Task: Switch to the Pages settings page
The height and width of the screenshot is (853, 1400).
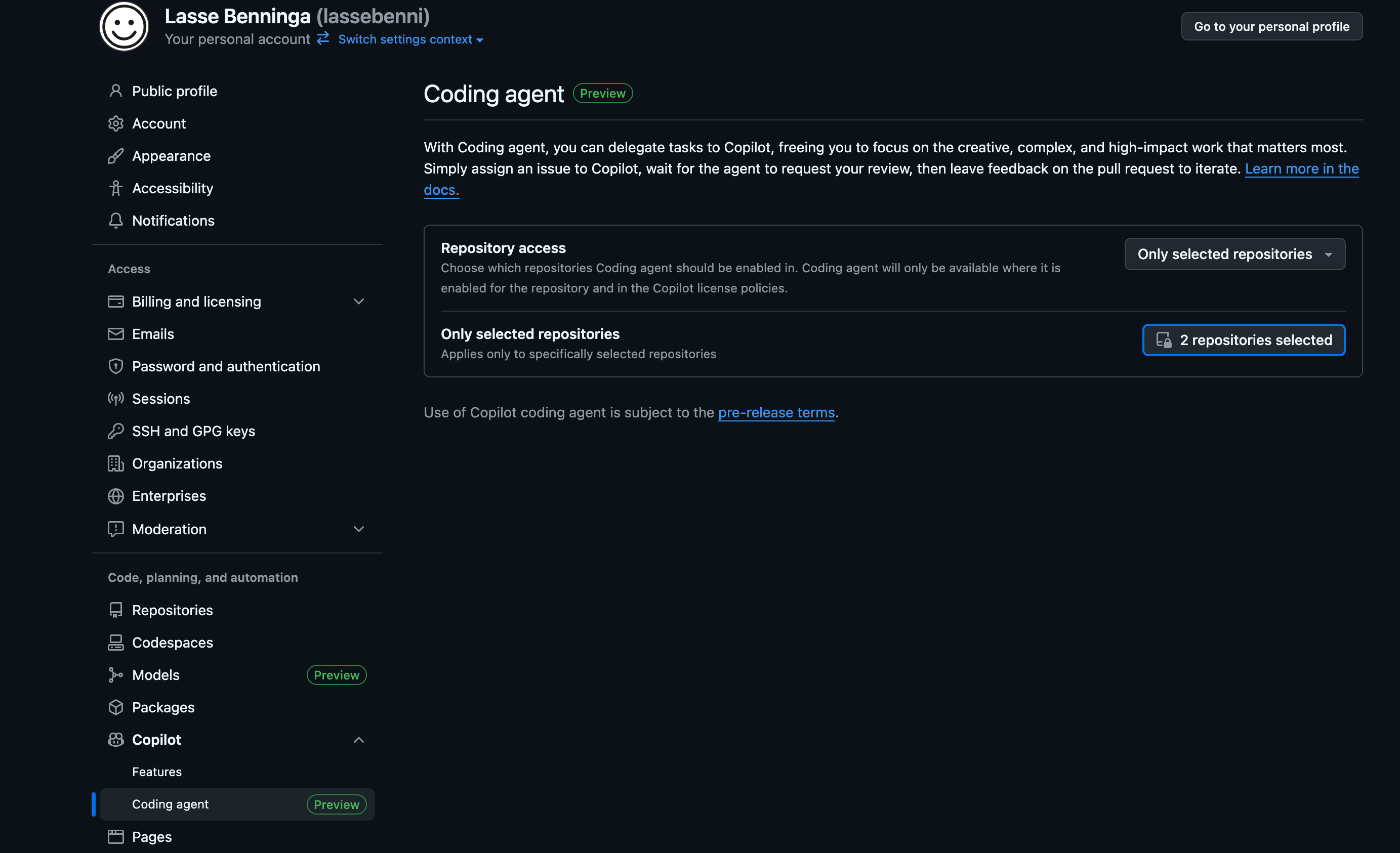Action: (152, 836)
